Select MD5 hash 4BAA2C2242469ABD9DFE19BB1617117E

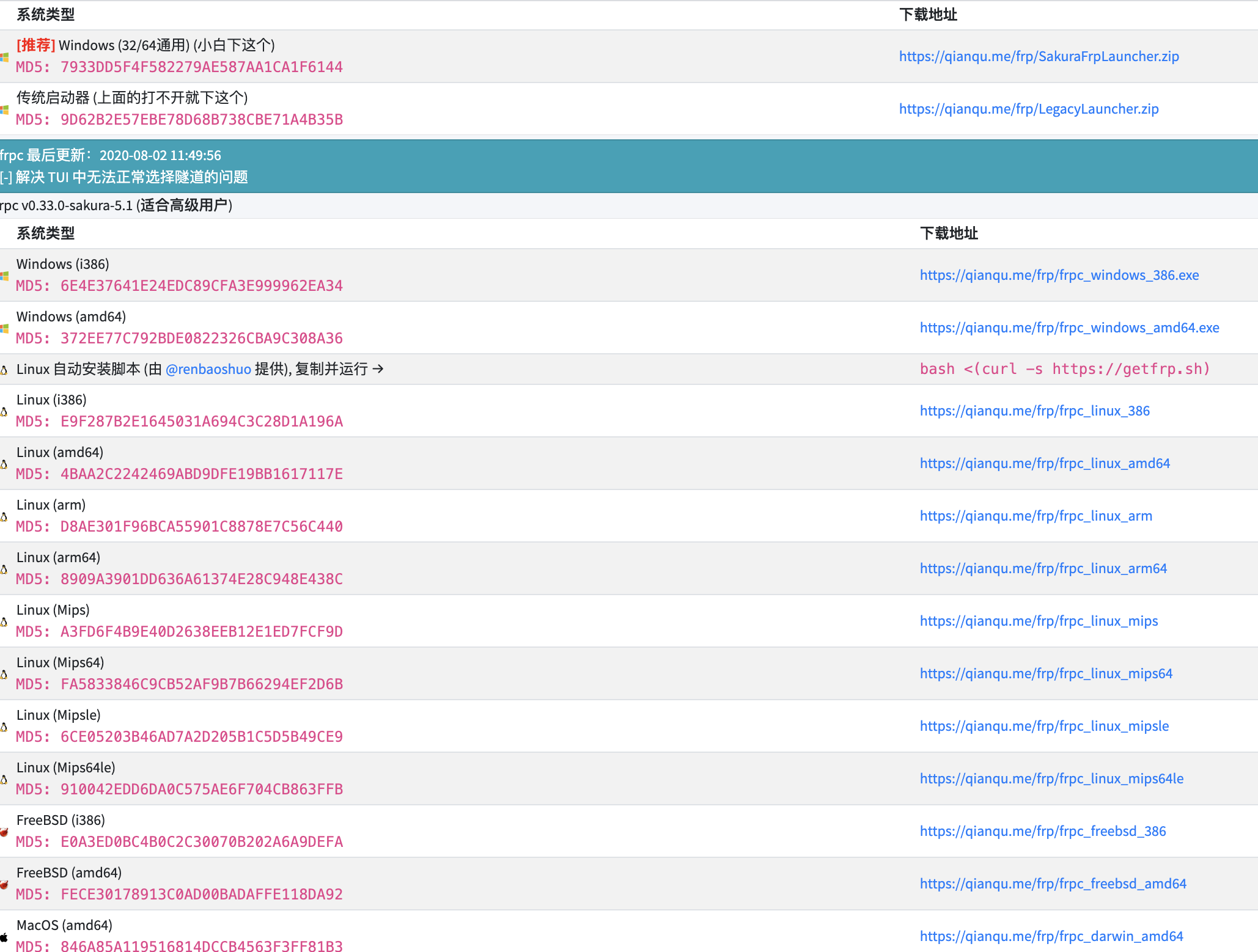click(202, 474)
